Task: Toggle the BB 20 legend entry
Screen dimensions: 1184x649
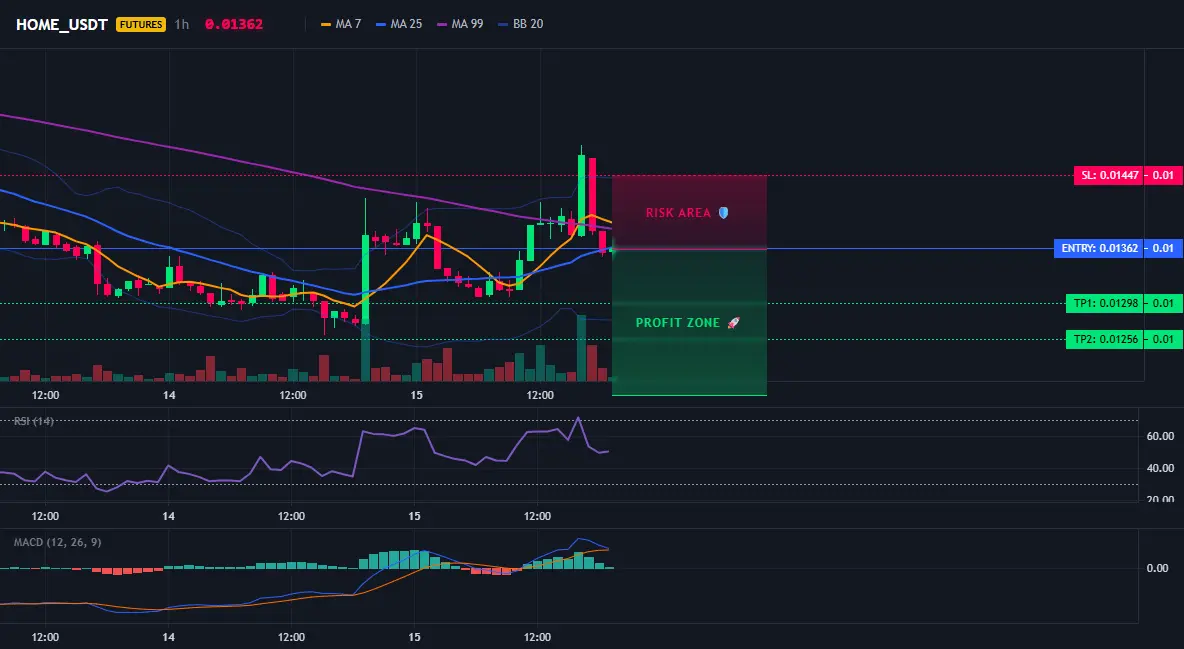Action: pos(521,24)
